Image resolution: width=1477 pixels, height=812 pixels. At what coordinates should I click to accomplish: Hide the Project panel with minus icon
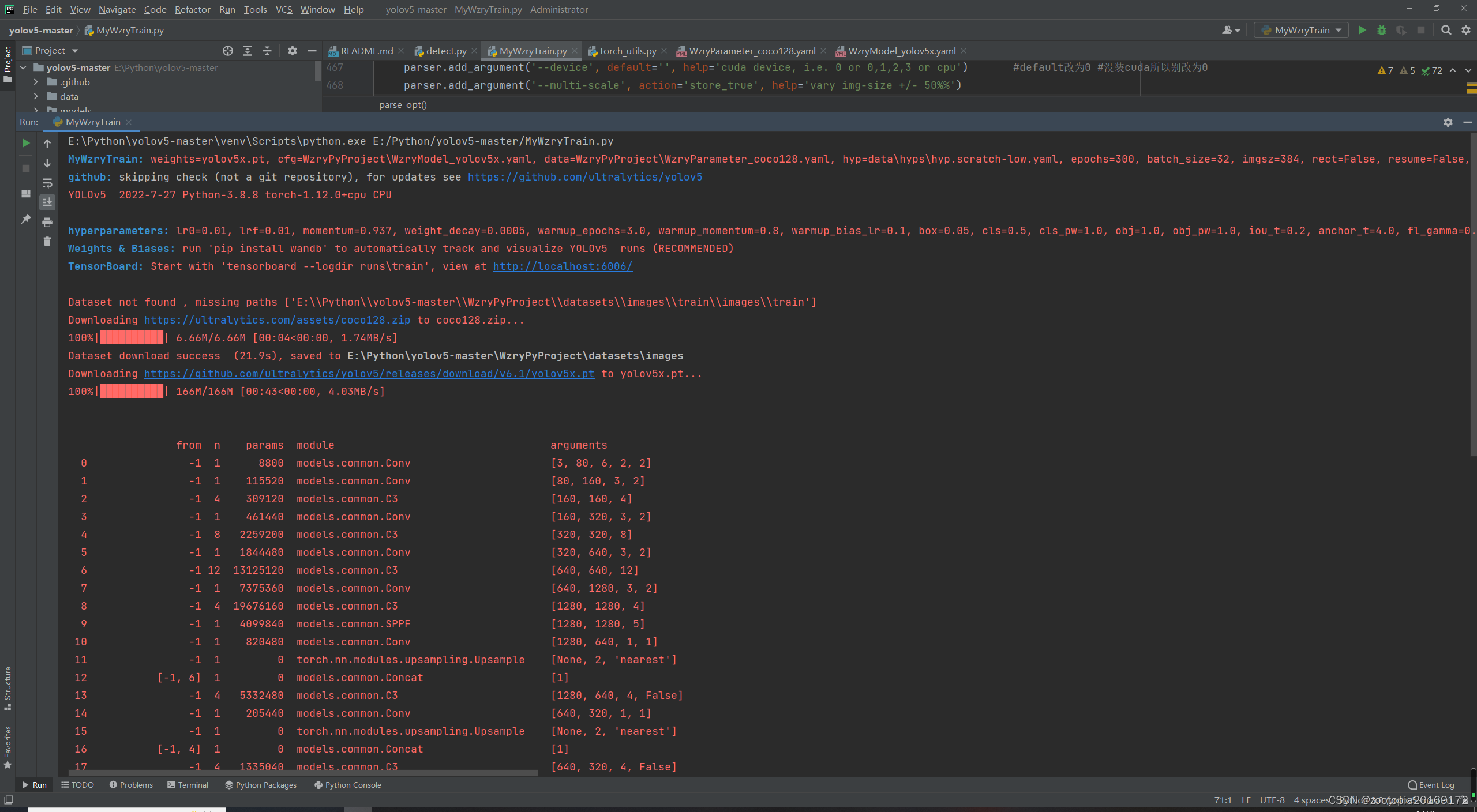312,51
